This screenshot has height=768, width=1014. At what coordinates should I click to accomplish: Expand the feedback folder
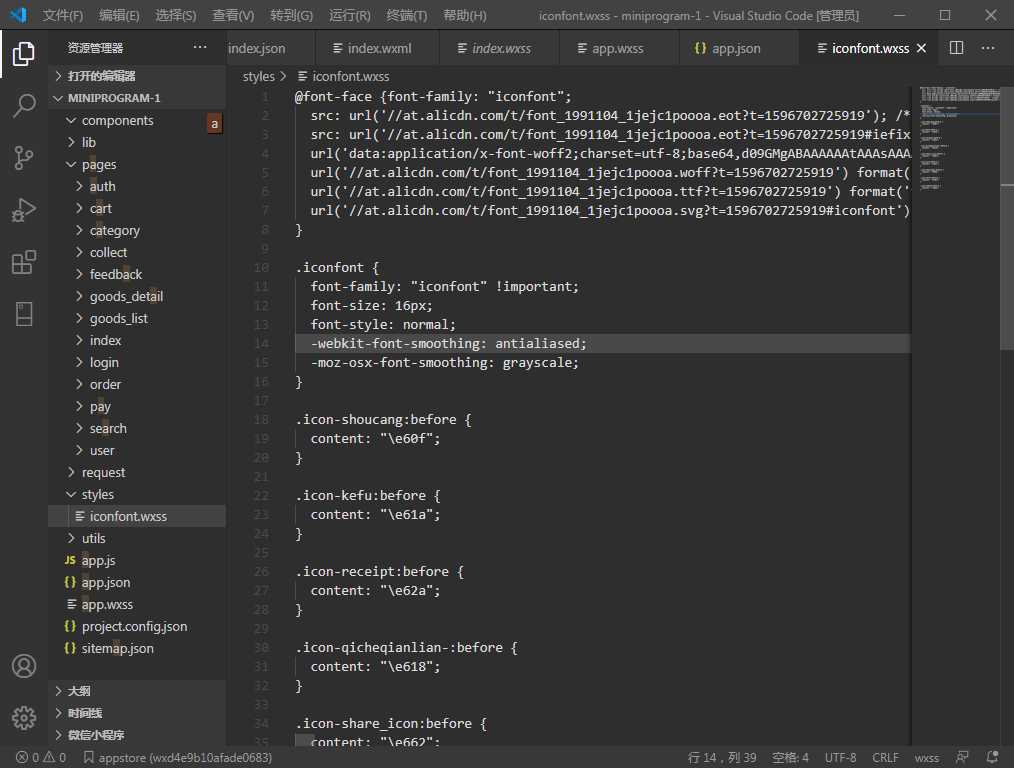[x=137, y=274]
